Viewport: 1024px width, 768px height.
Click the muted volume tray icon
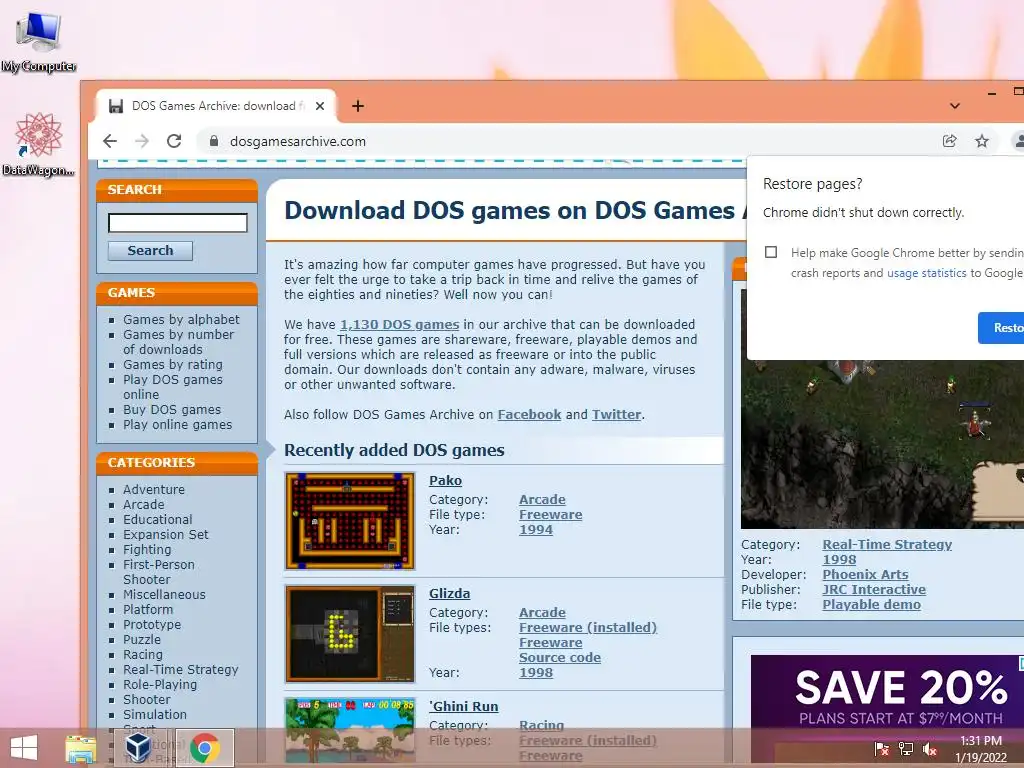point(930,748)
